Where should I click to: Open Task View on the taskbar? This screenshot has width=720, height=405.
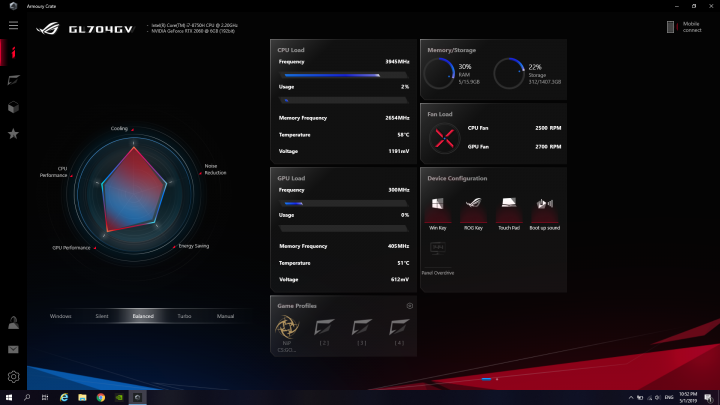(45, 398)
